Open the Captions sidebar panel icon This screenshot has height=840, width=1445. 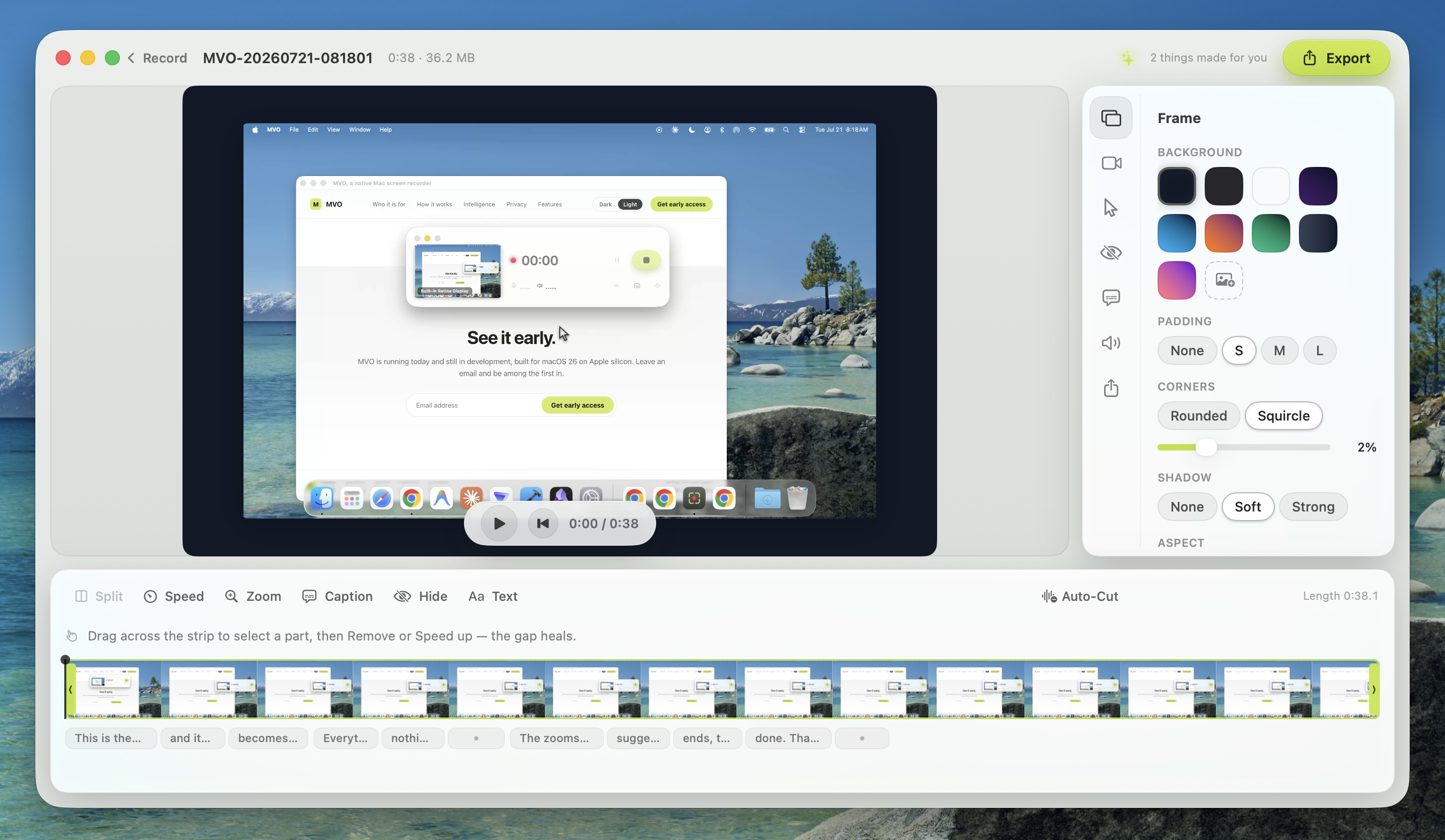[1111, 297]
